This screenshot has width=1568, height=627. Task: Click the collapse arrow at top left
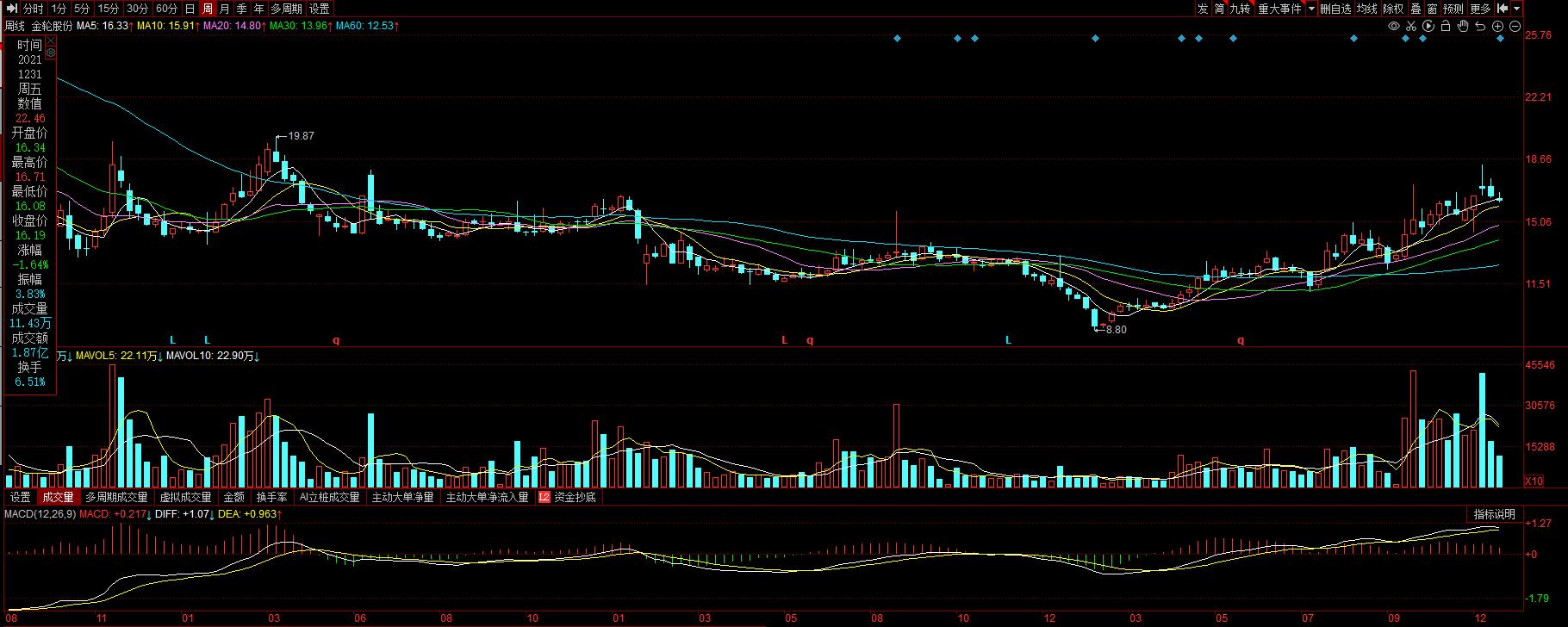tap(10, 9)
